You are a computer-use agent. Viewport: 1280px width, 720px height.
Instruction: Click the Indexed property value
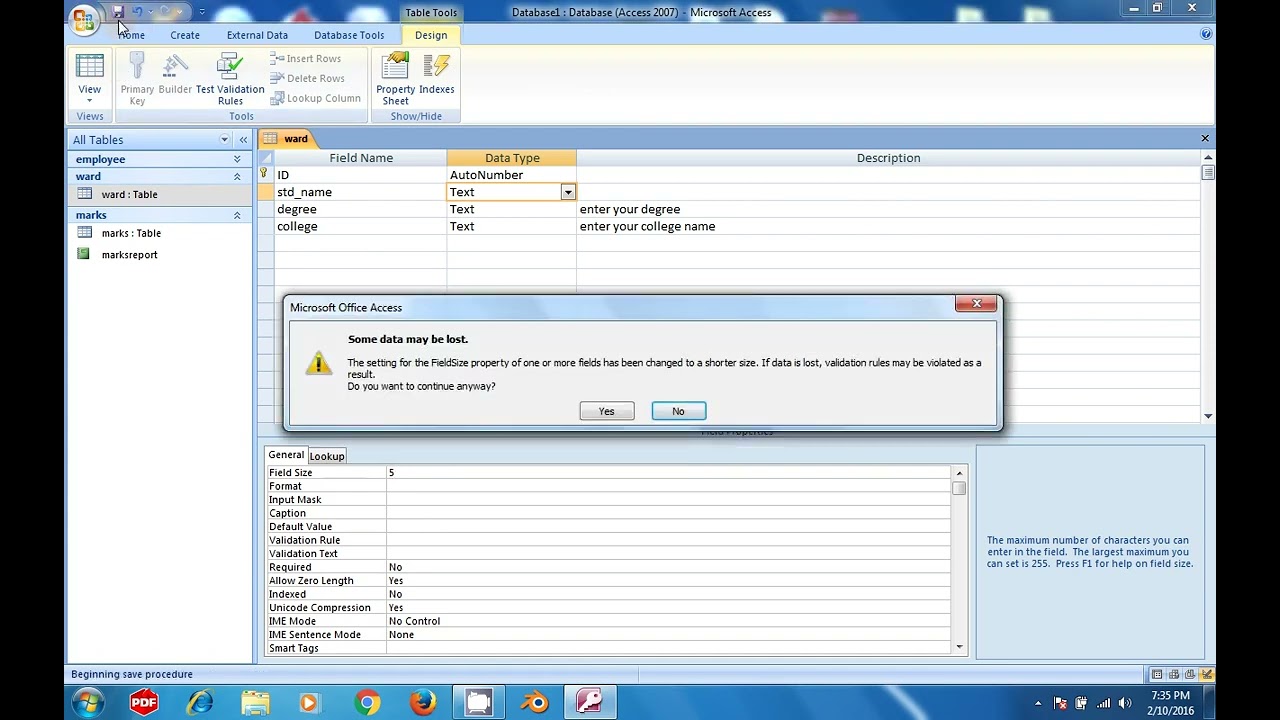coord(668,594)
